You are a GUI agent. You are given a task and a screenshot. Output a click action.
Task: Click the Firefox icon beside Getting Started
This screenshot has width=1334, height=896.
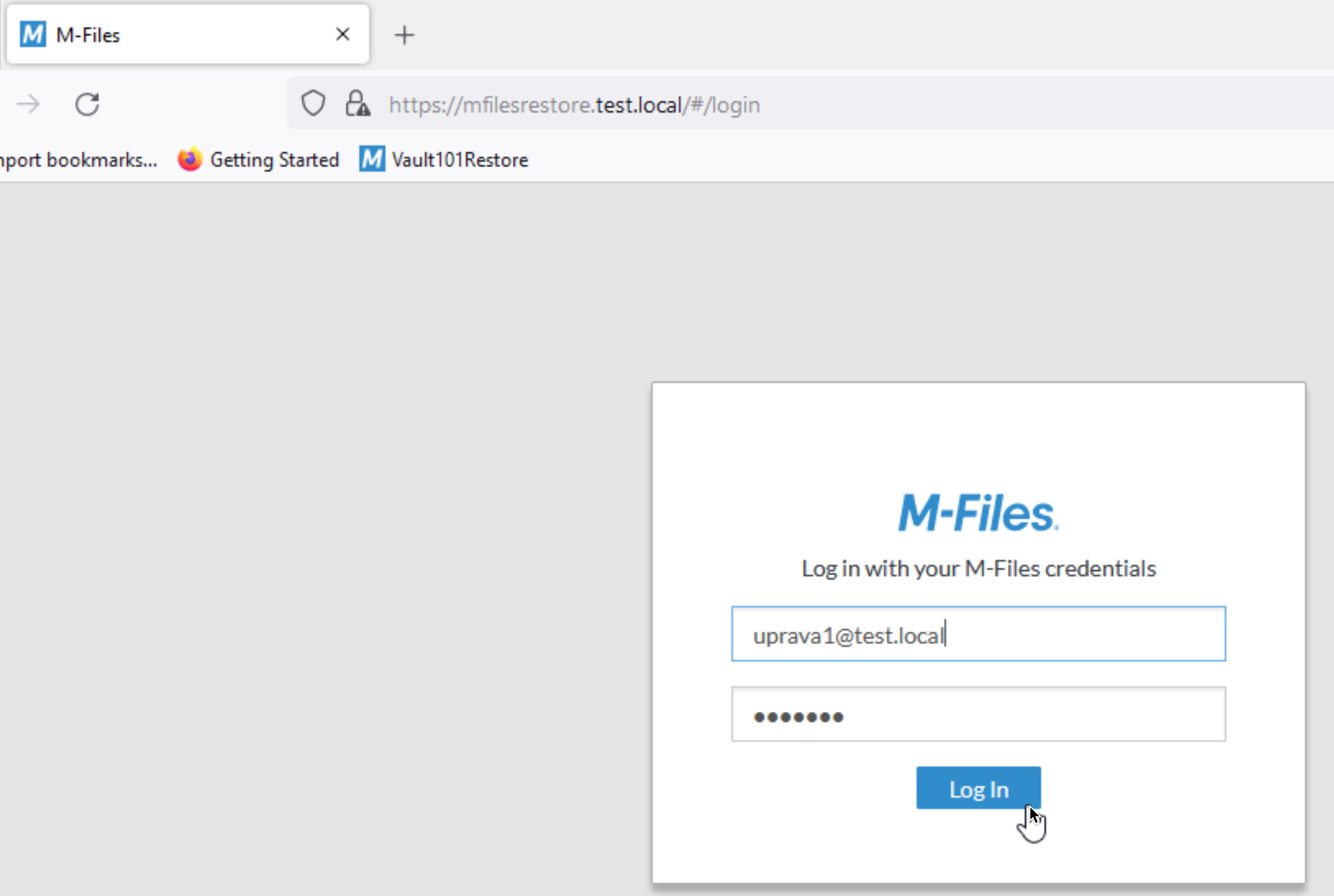tap(190, 159)
